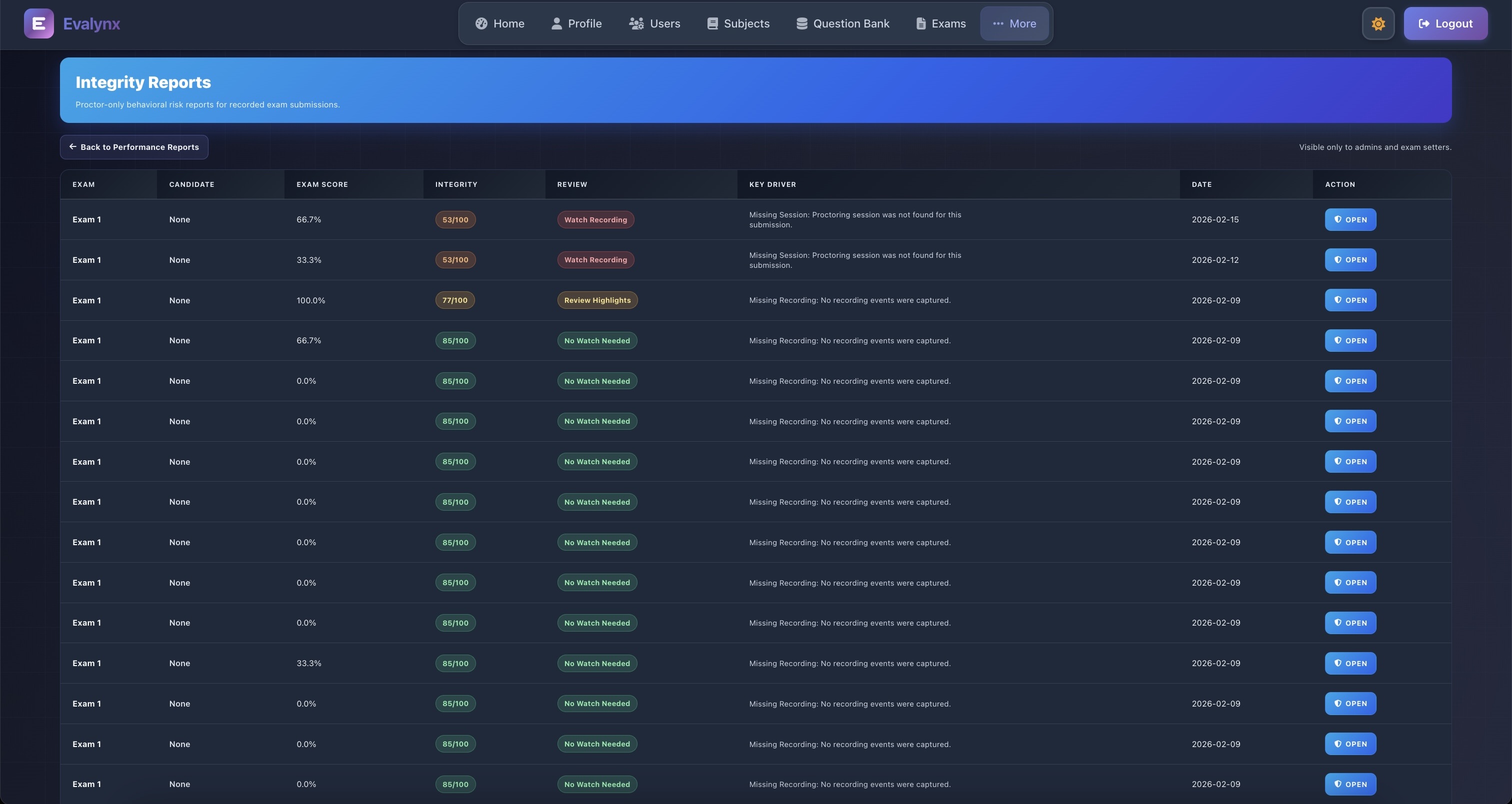Toggle the sun theme switch
Viewport: 1512px width, 804px height.
click(1377, 23)
